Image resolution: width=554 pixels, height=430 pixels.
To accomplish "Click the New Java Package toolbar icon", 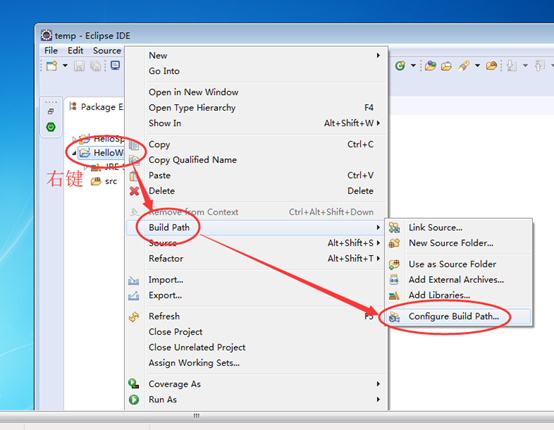I will (430, 66).
